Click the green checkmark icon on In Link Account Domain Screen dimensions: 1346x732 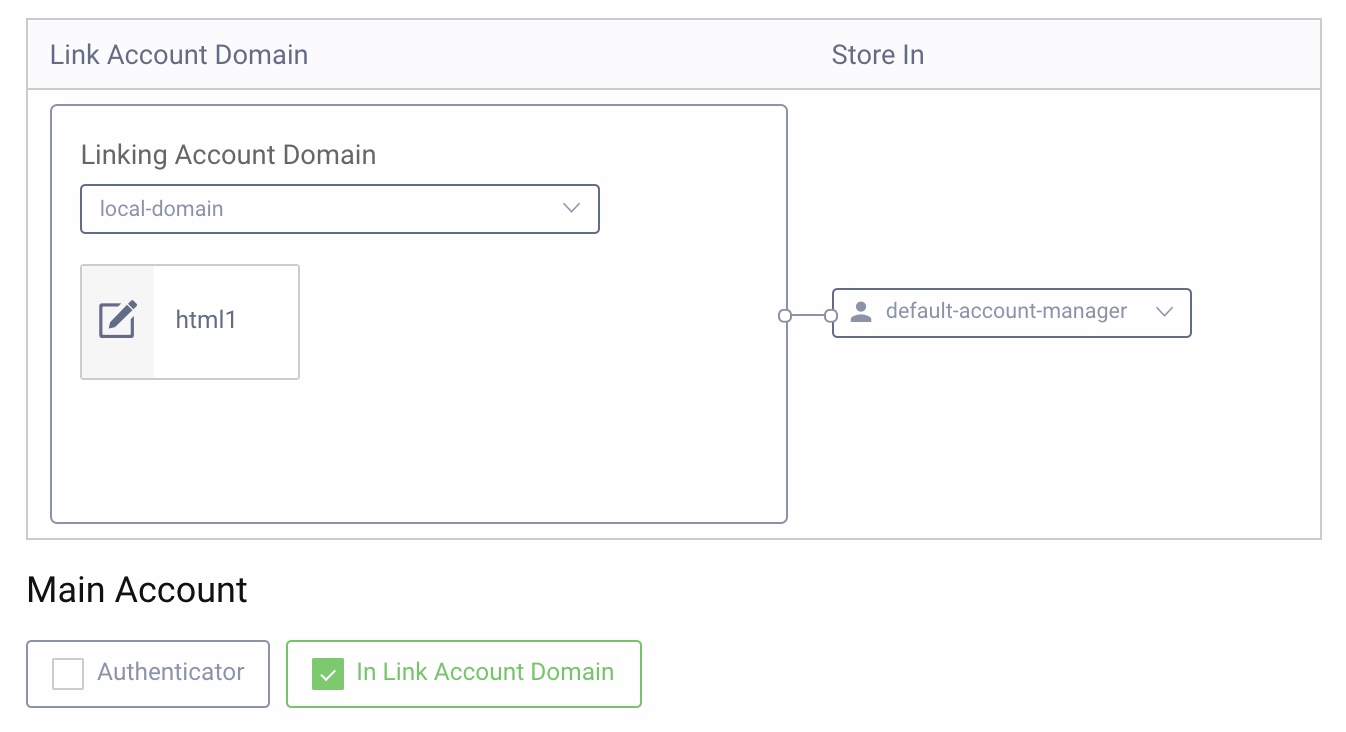pyautogui.click(x=327, y=674)
